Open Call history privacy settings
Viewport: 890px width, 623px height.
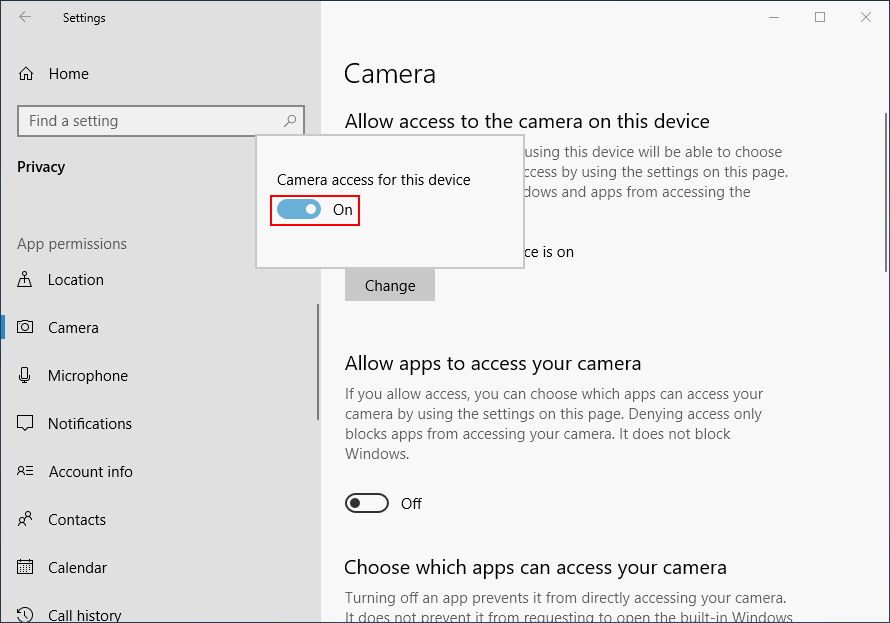84,615
